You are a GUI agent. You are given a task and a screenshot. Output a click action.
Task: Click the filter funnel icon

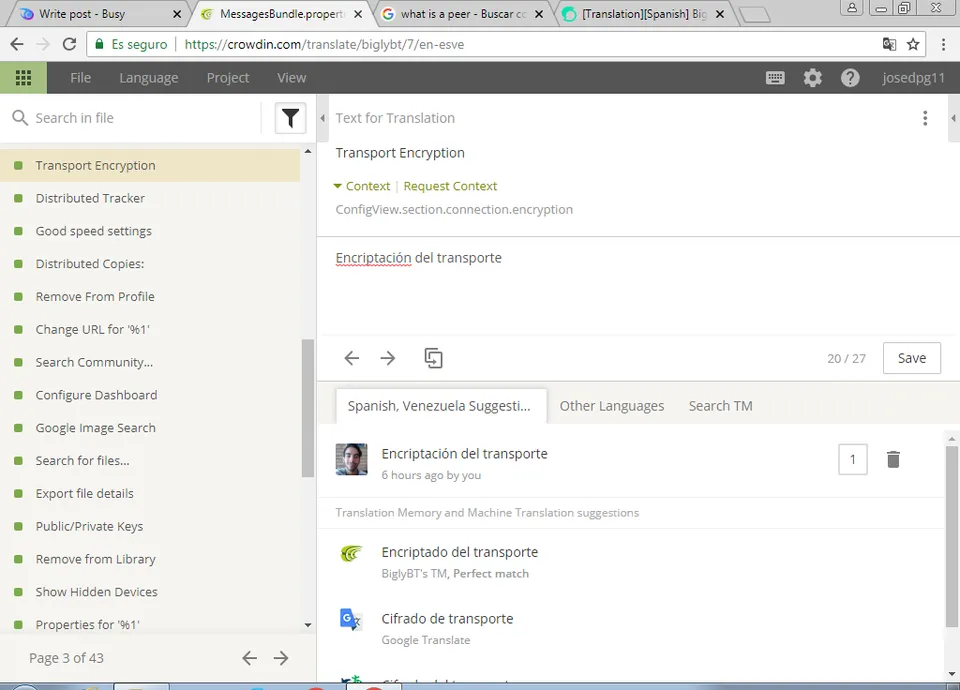[290, 118]
